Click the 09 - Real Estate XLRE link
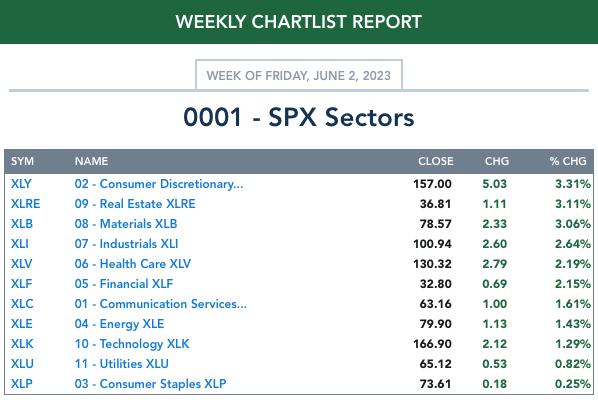 [135, 204]
